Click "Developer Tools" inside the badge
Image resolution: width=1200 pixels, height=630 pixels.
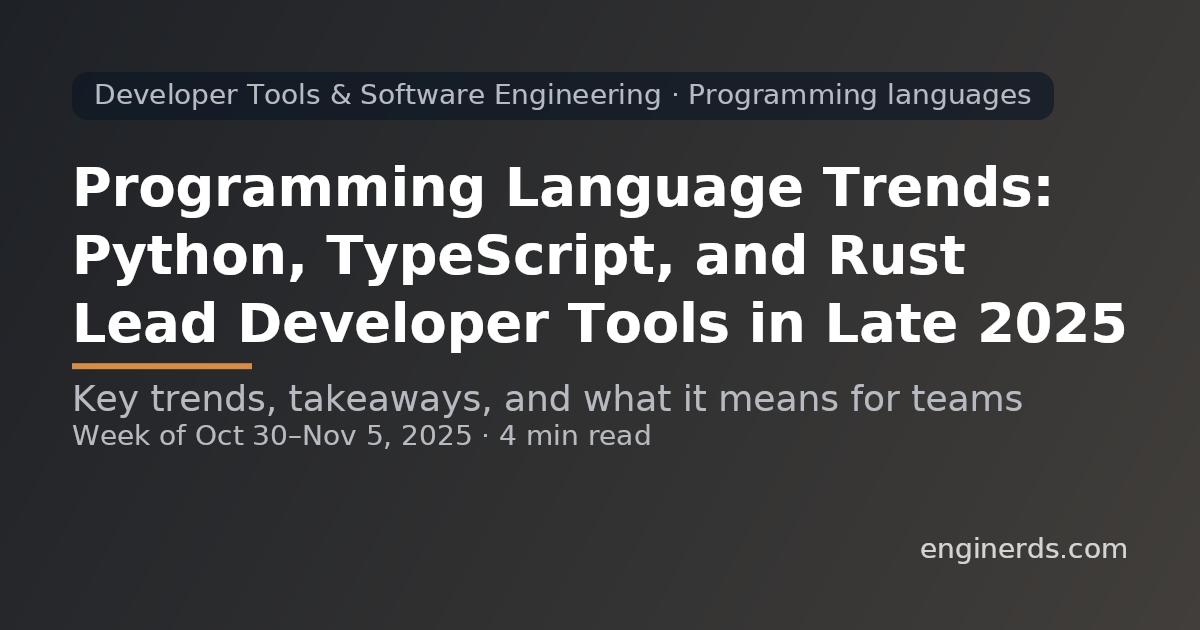coord(208,95)
